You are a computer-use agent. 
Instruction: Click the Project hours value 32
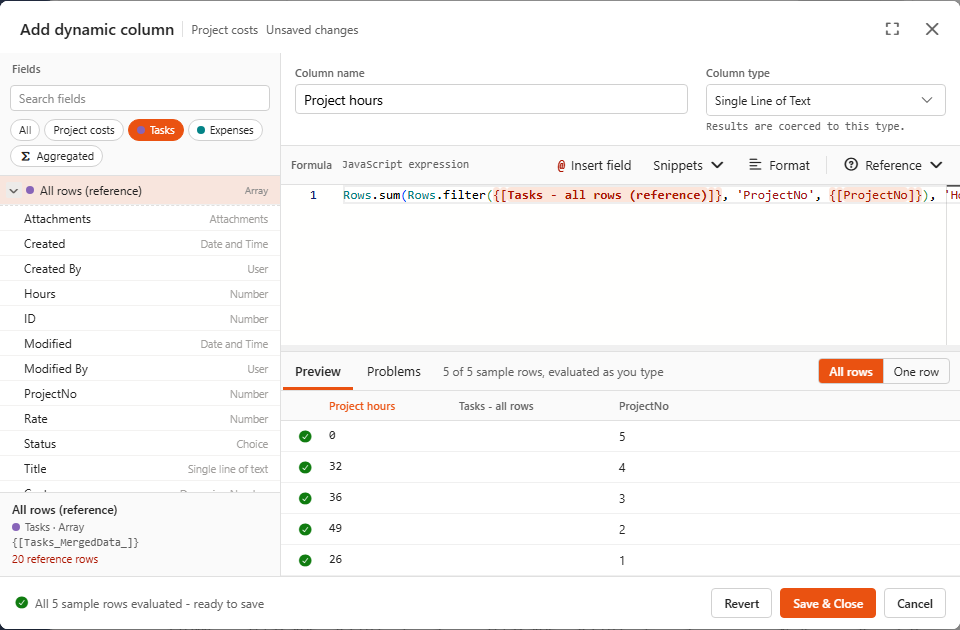[335, 466]
